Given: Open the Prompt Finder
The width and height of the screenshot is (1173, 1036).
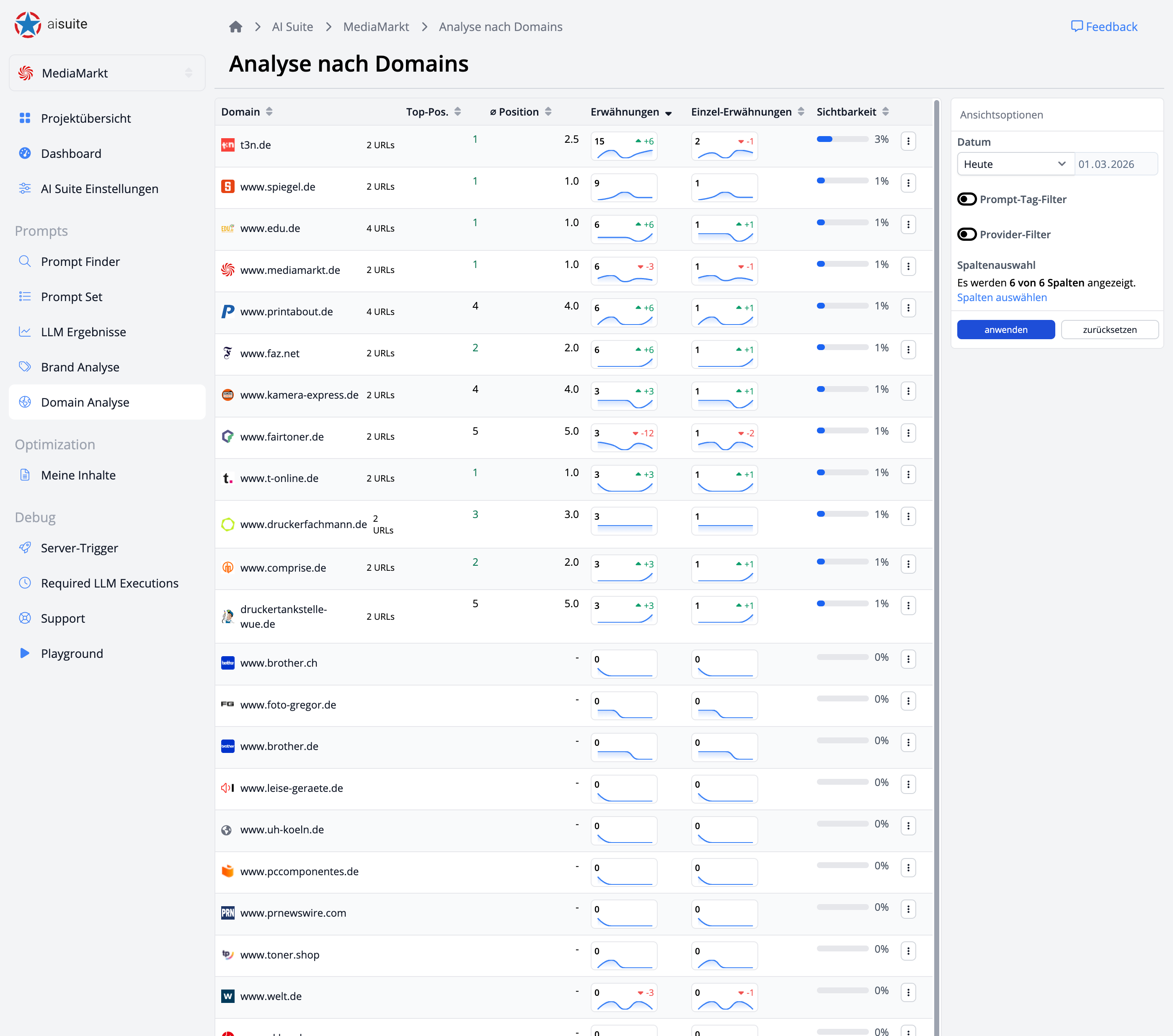Looking at the screenshot, I should tap(80, 262).
